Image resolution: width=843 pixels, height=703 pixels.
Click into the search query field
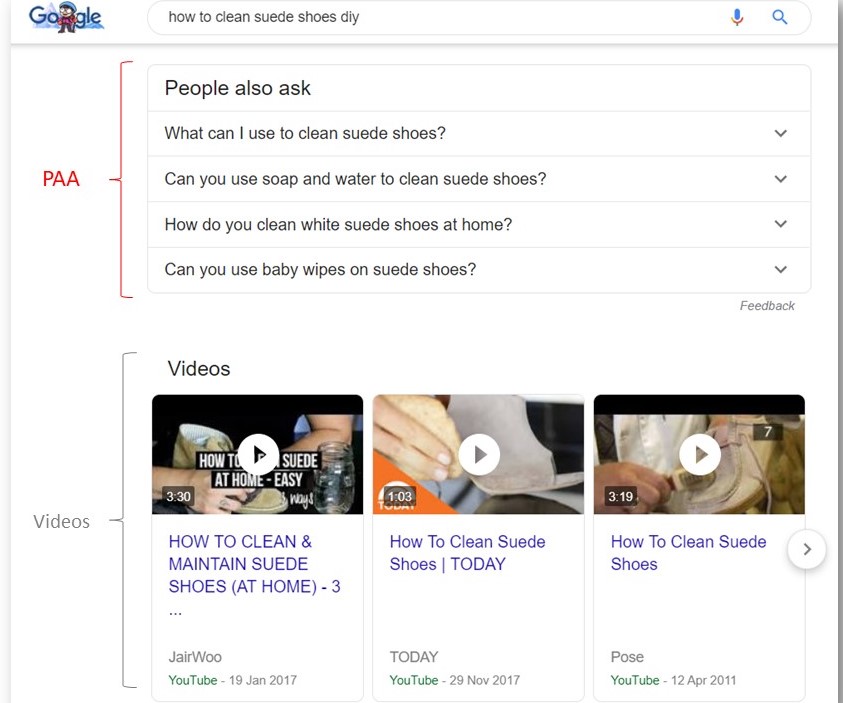(430, 17)
